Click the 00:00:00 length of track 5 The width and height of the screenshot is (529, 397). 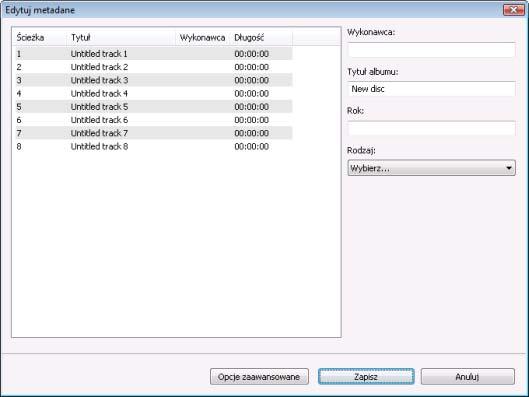(x=252, y=107)
